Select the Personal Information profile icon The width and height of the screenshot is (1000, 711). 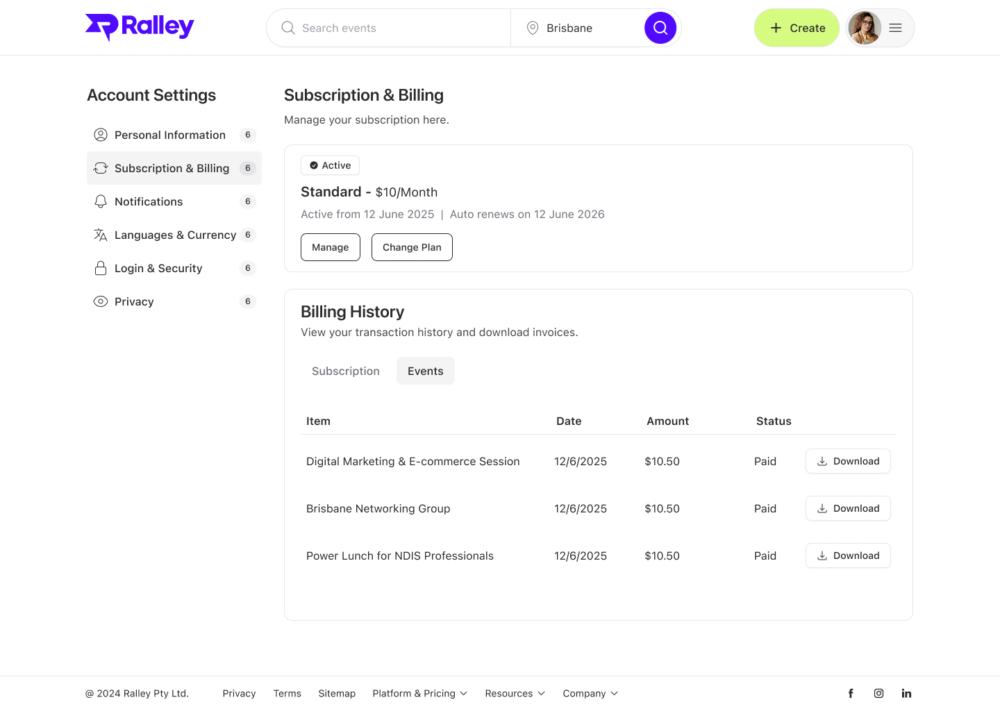(x=100, y=134)
